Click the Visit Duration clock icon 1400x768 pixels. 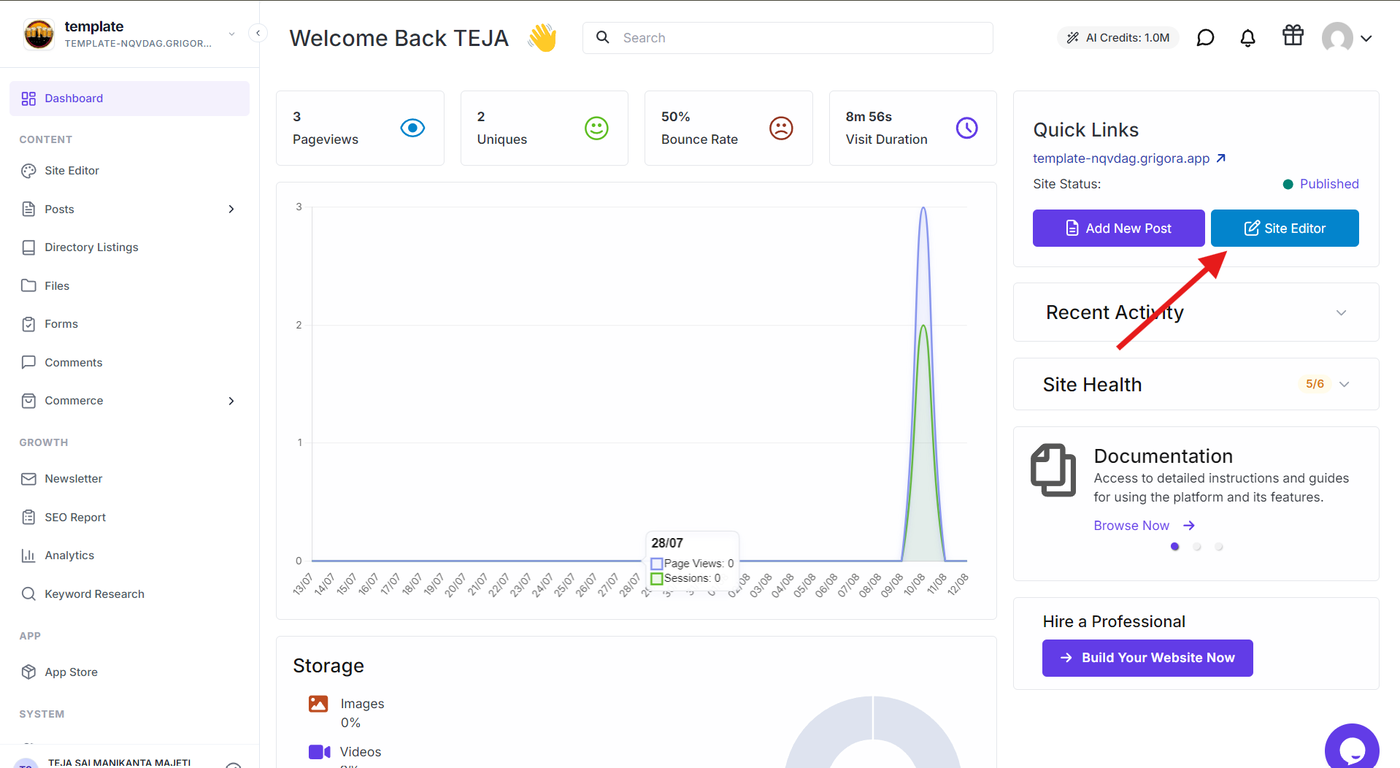967,128
